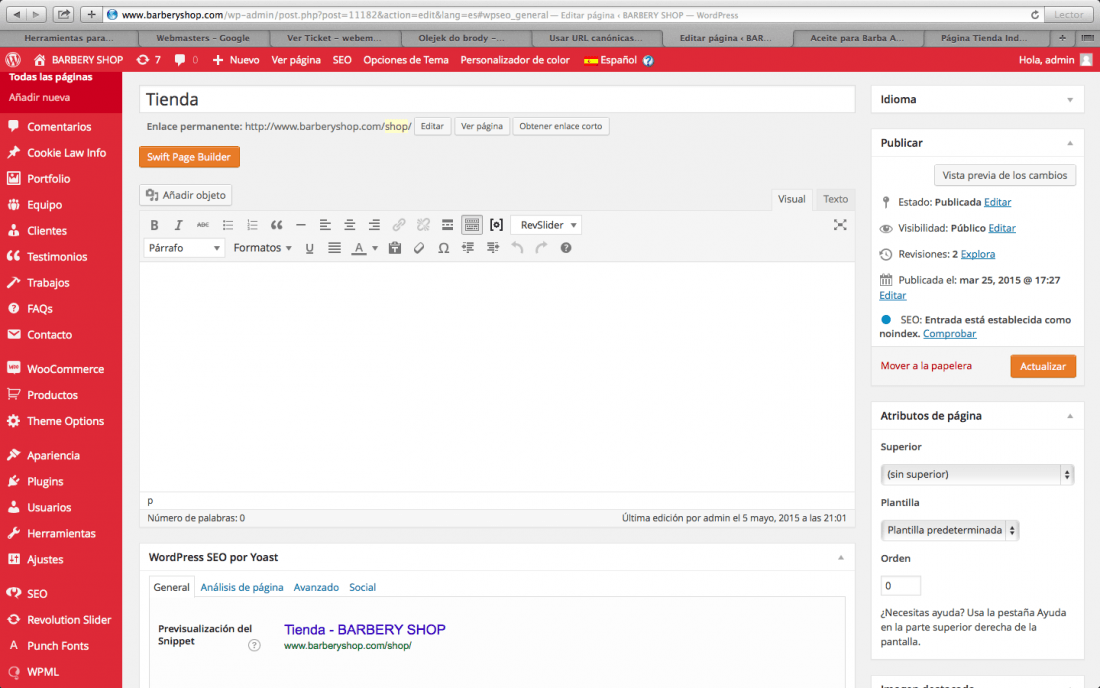The width and height of the screenshot is (1100, 688).
Task: Toggle bold formatting in the editor
Action: tap(154, 225)
